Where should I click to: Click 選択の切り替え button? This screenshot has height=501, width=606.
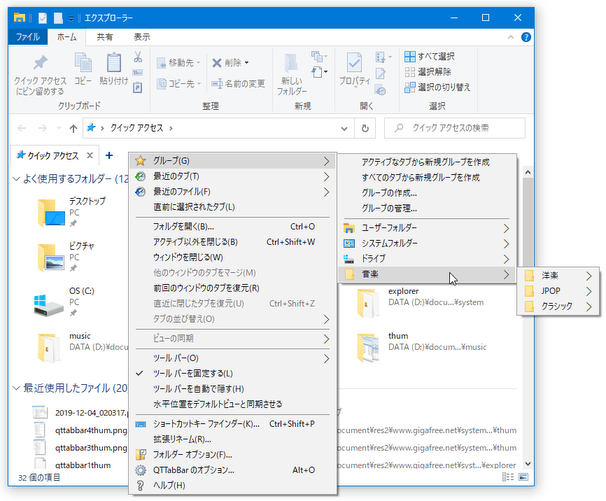click(437, 87)
